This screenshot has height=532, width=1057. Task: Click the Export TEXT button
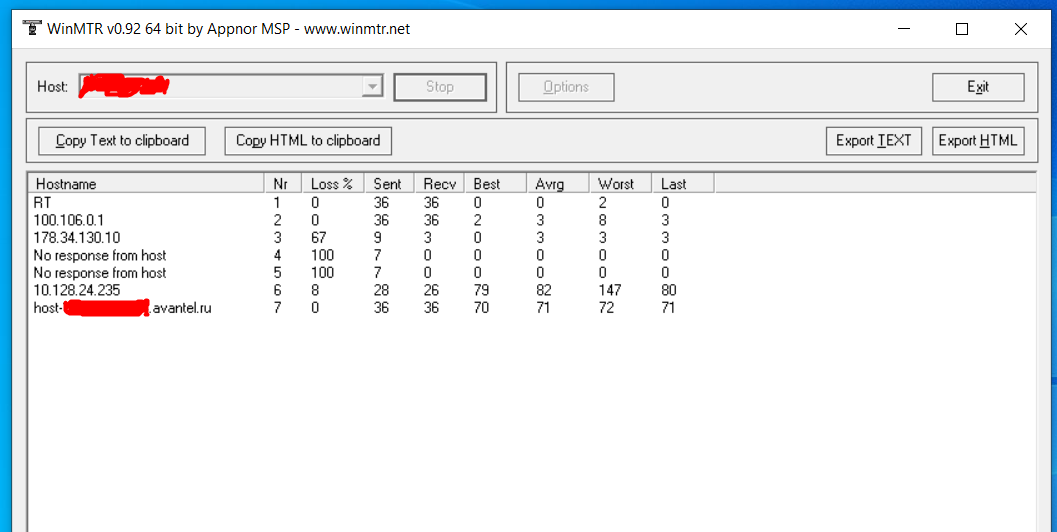874,141
